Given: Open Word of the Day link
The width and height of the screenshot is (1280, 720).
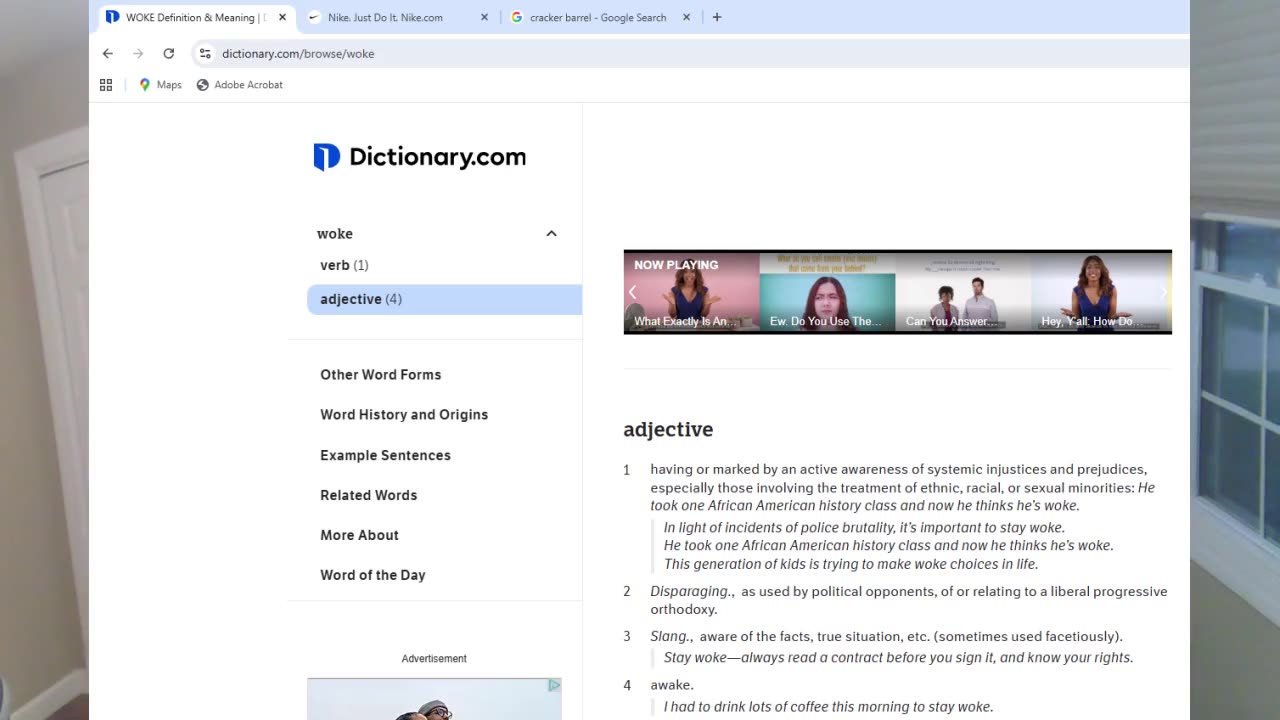Looking at the screenshot, I should (x=372, y=575).
